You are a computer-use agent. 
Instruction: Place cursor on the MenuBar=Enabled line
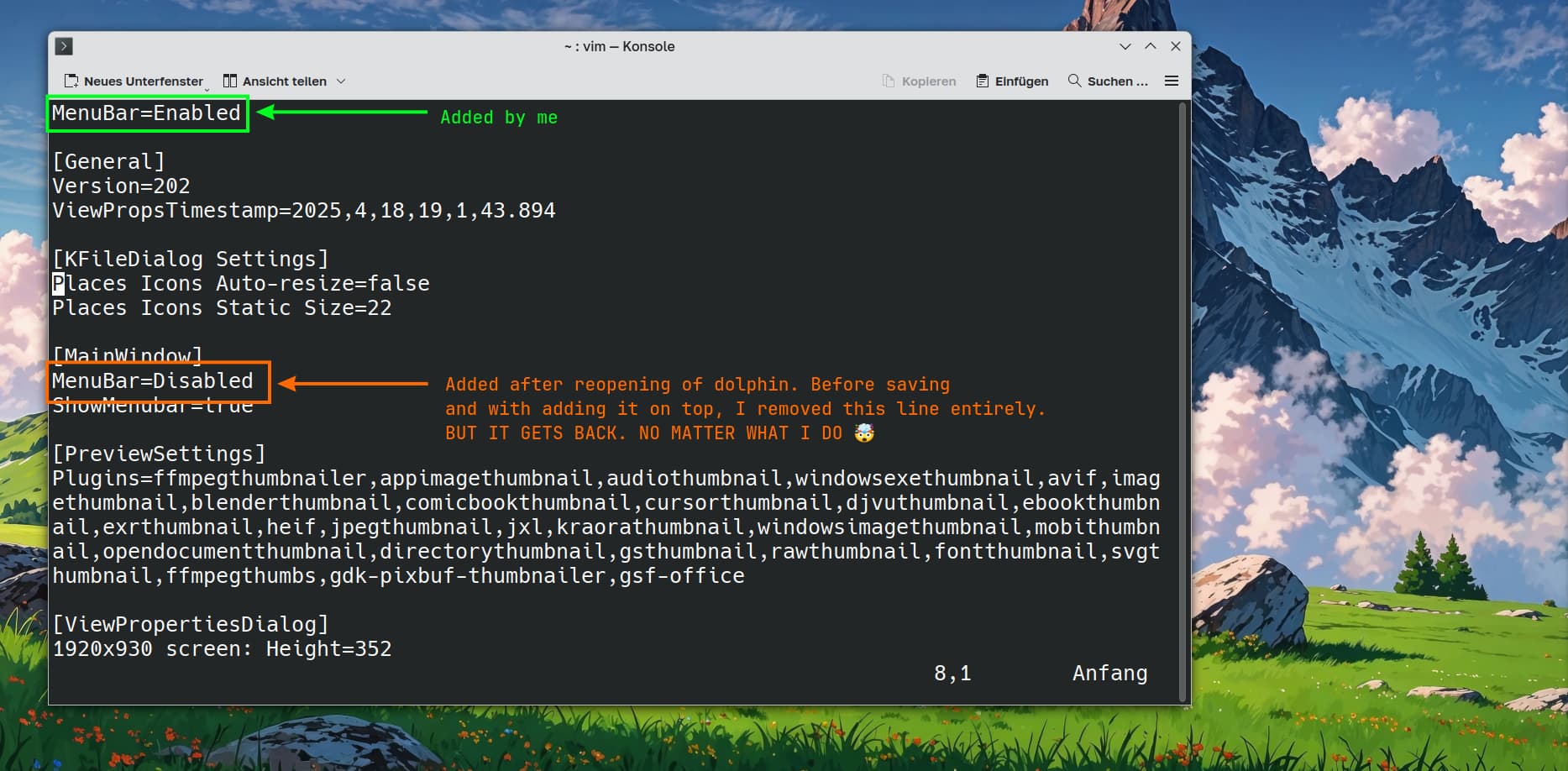click(146, 113)
